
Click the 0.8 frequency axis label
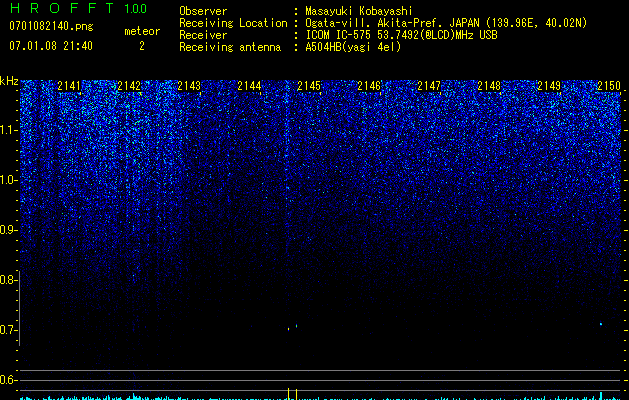click(x=7, y=280)
